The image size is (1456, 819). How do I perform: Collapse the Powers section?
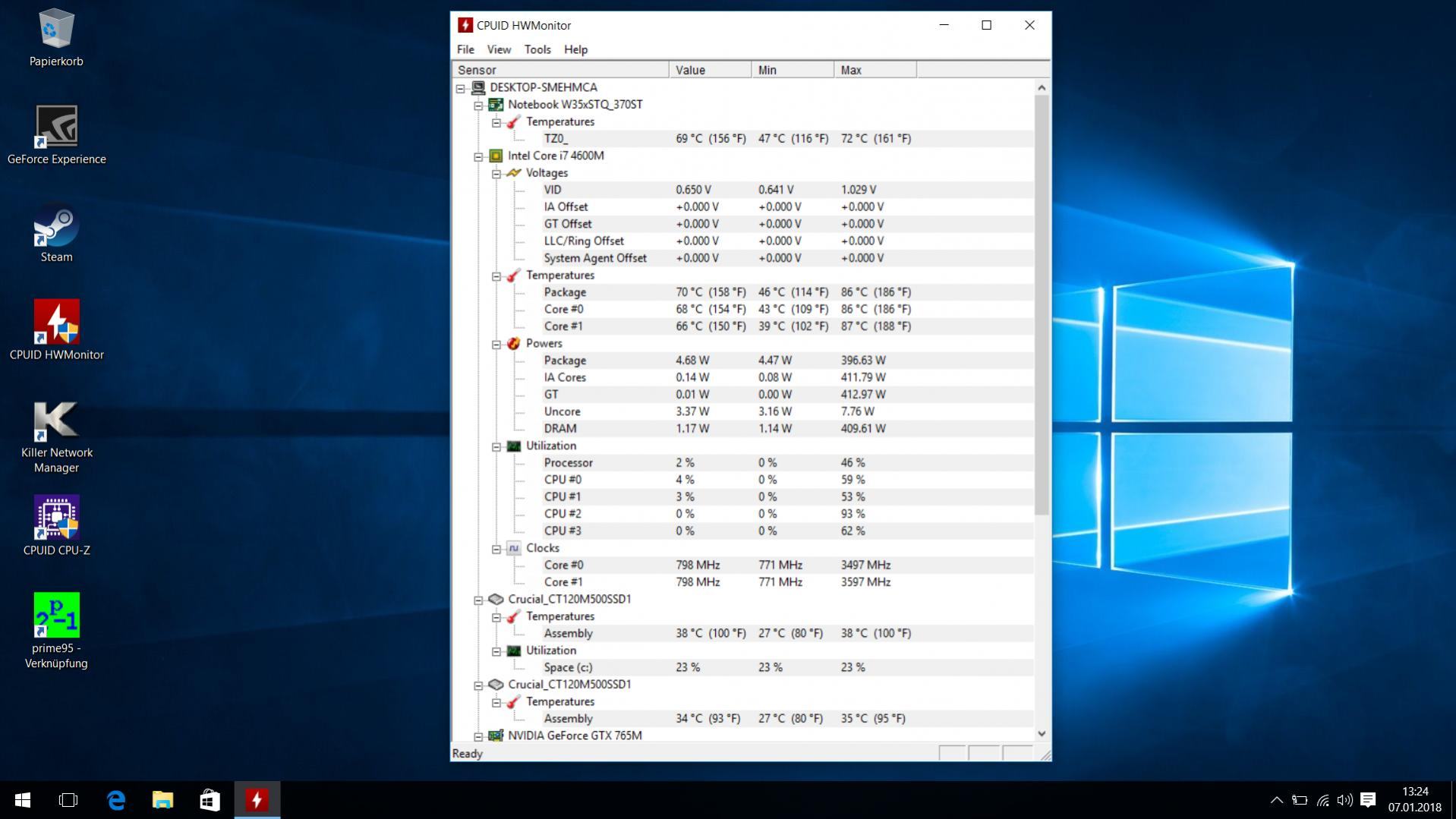pos(496,345)
